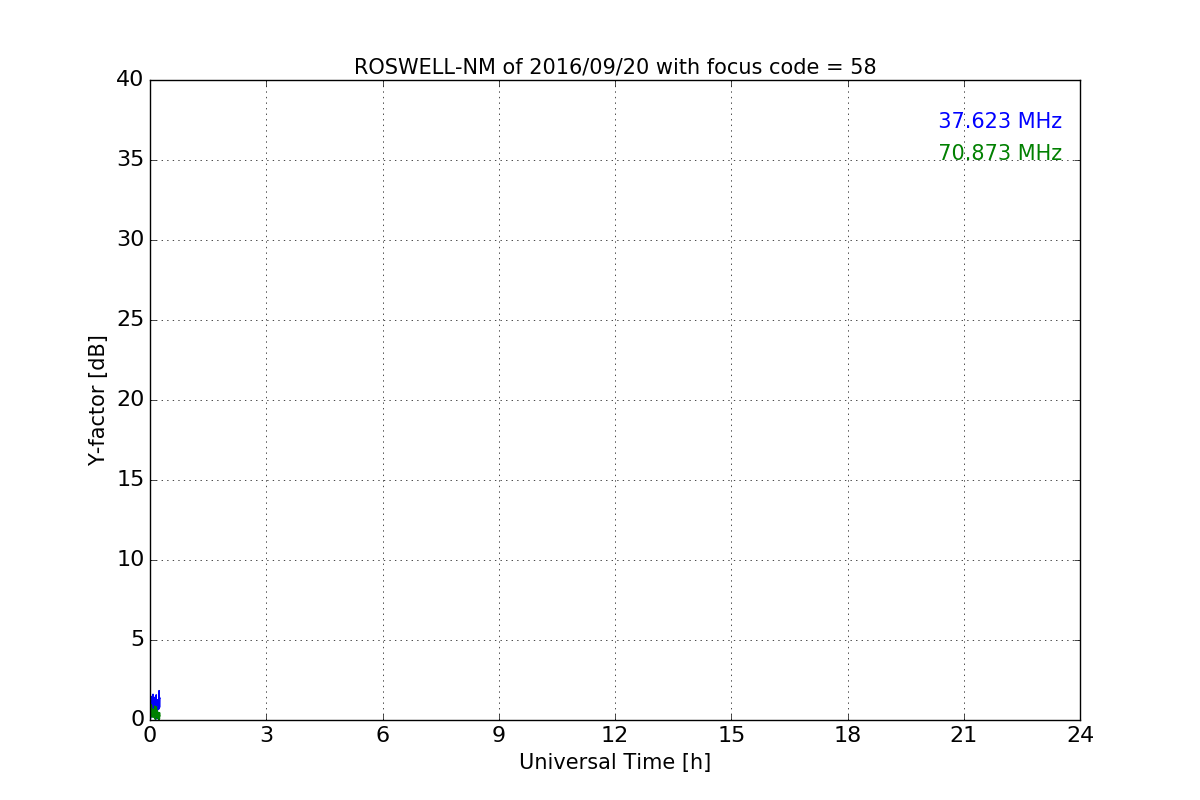Click the x-axis tick label 6
Screen dimensions: 1200x800
pos(382,735)
